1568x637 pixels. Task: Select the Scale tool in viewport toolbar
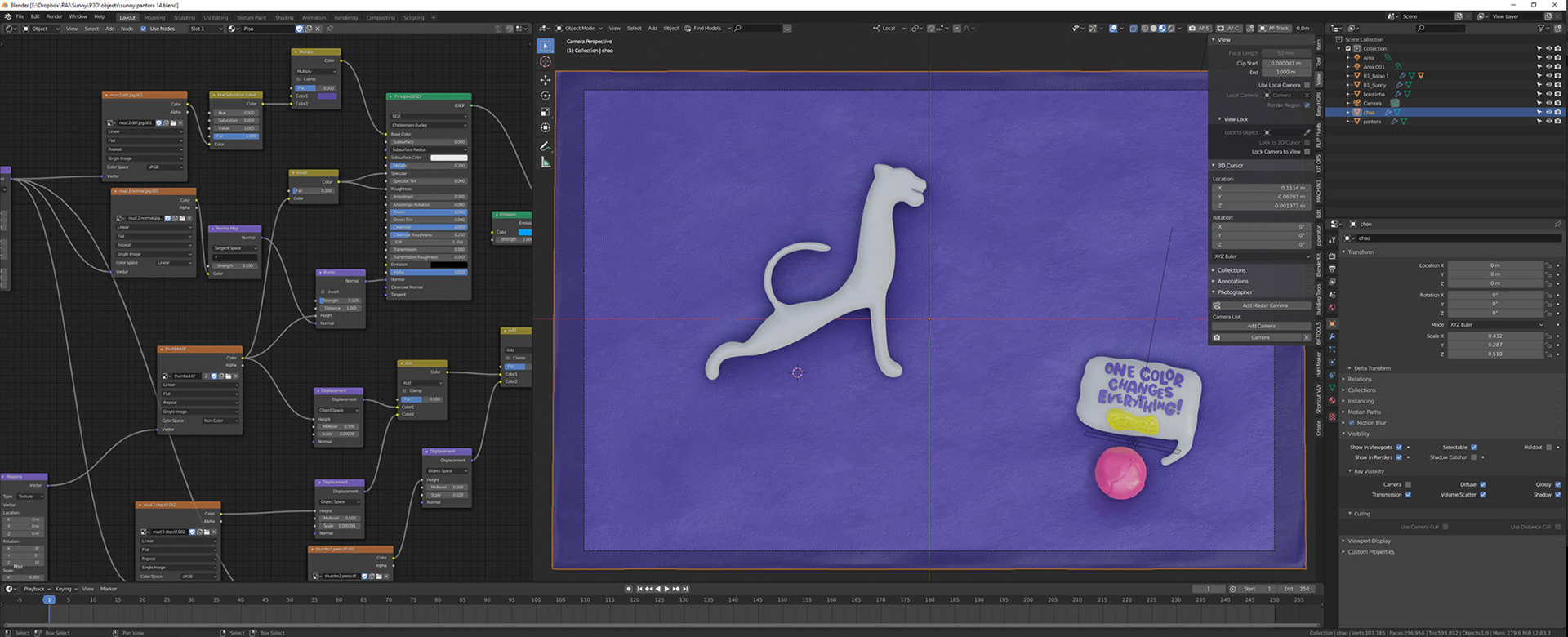tap(545, 112)
